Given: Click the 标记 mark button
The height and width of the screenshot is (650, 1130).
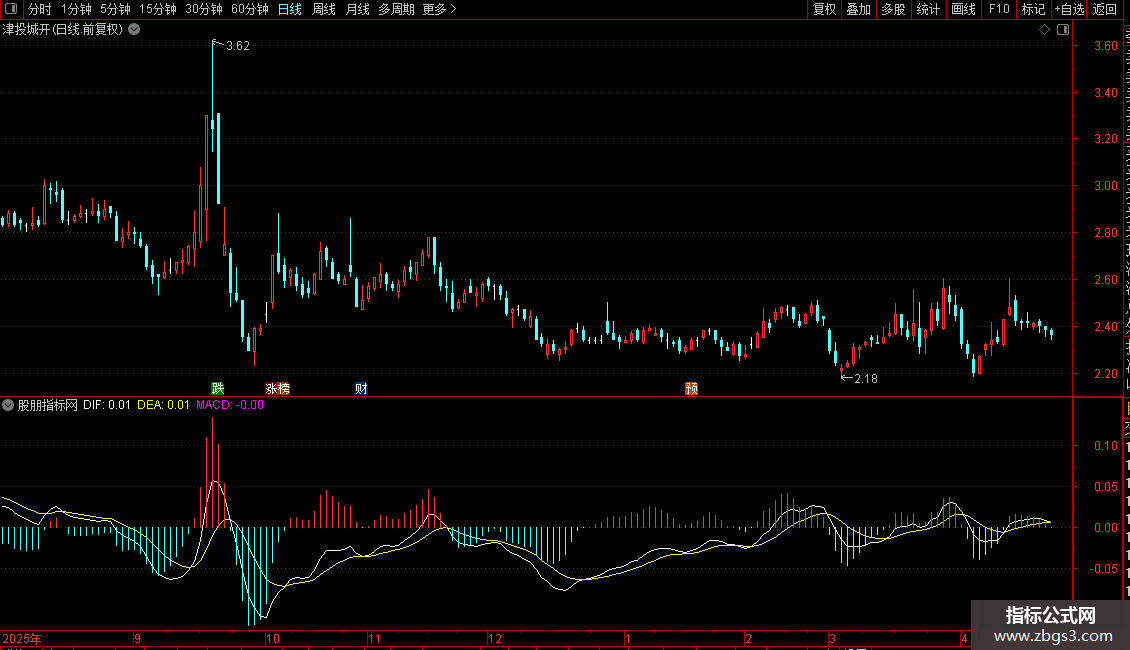Looking at the screenshot, I should coord(1033,9).
